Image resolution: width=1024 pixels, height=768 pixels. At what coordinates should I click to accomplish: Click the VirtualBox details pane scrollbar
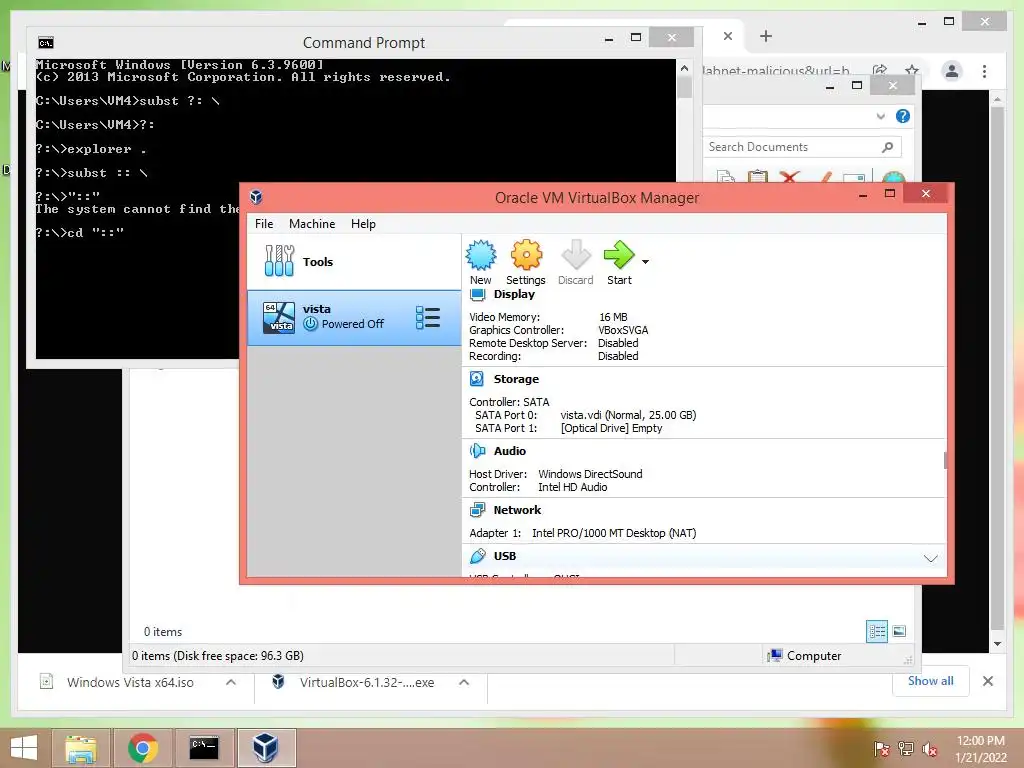pyautogui.click(x=945, y=460)
